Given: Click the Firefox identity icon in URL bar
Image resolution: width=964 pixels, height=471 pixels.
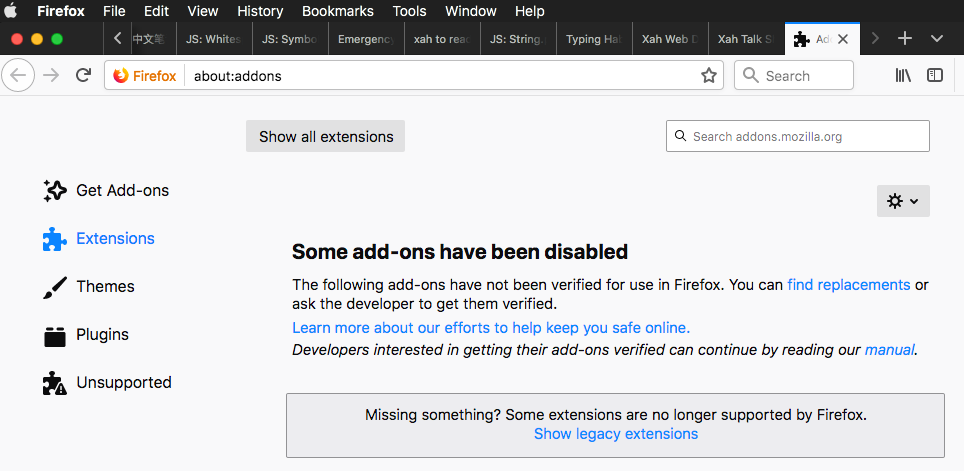Looking at the screenshot, I should [x=121, y=76].
